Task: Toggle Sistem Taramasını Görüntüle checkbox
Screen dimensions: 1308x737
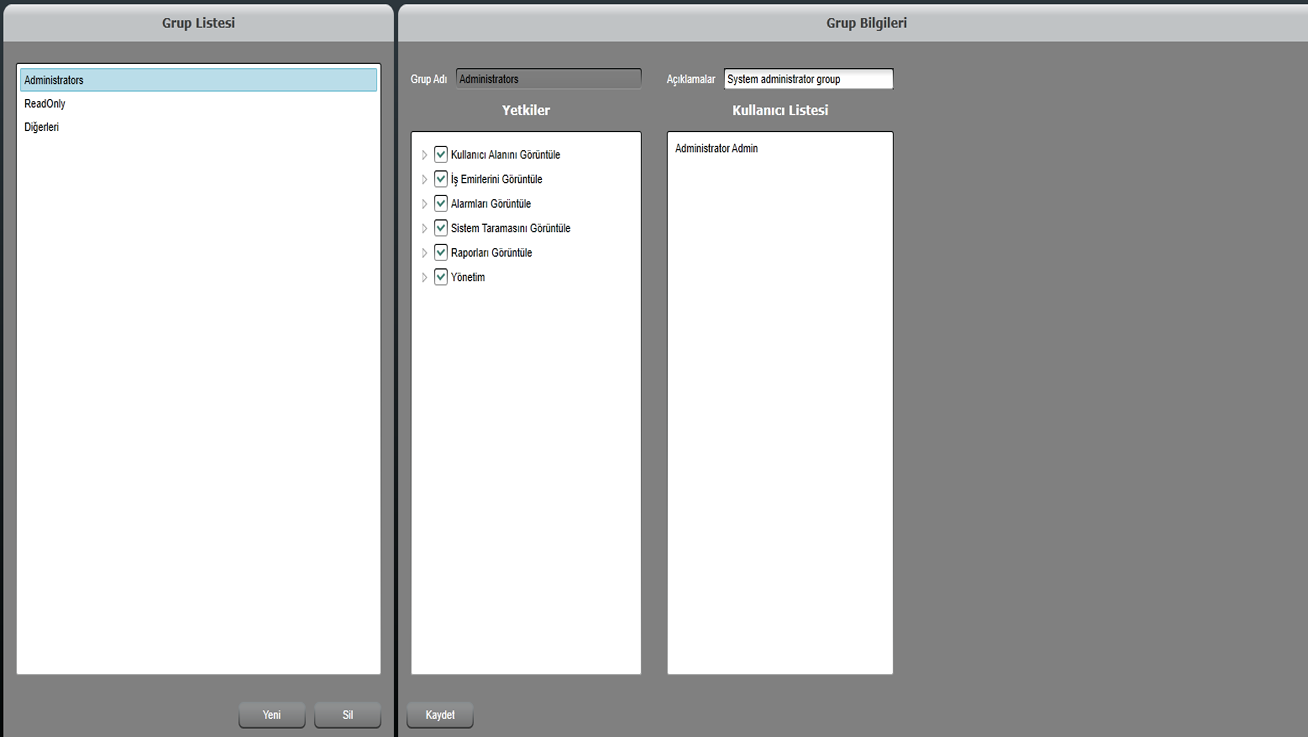Action: tap(441, 228)
